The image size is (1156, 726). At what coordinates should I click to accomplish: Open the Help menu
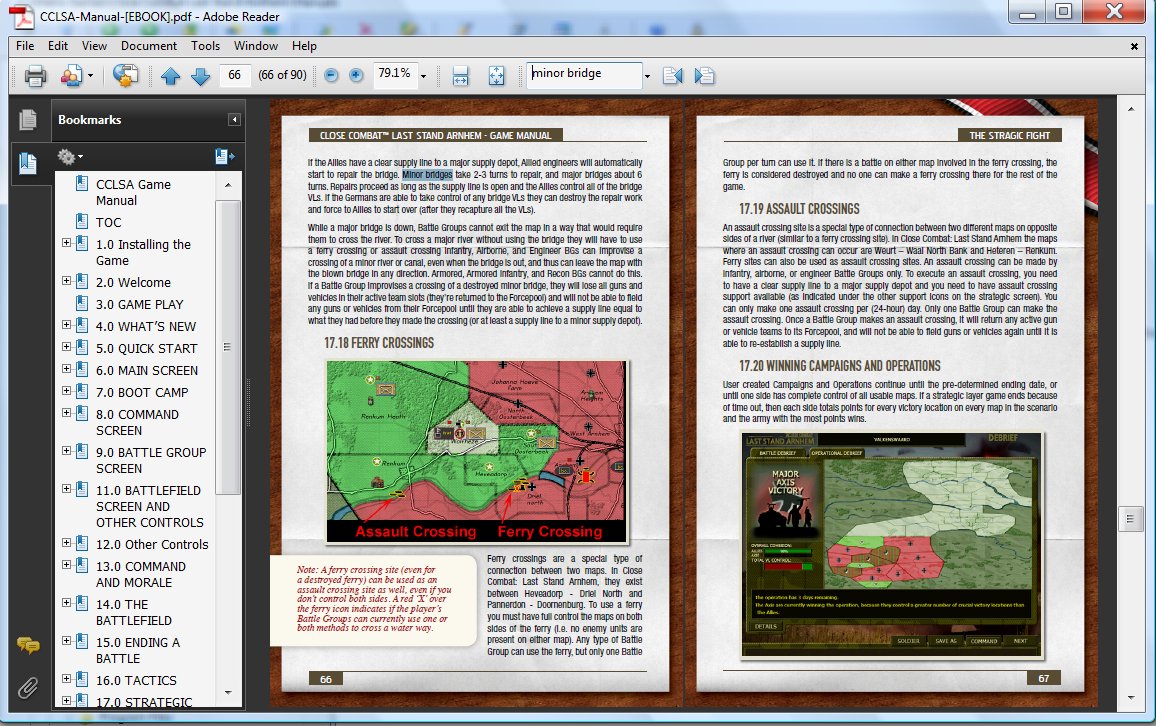[x=304, y=46]
